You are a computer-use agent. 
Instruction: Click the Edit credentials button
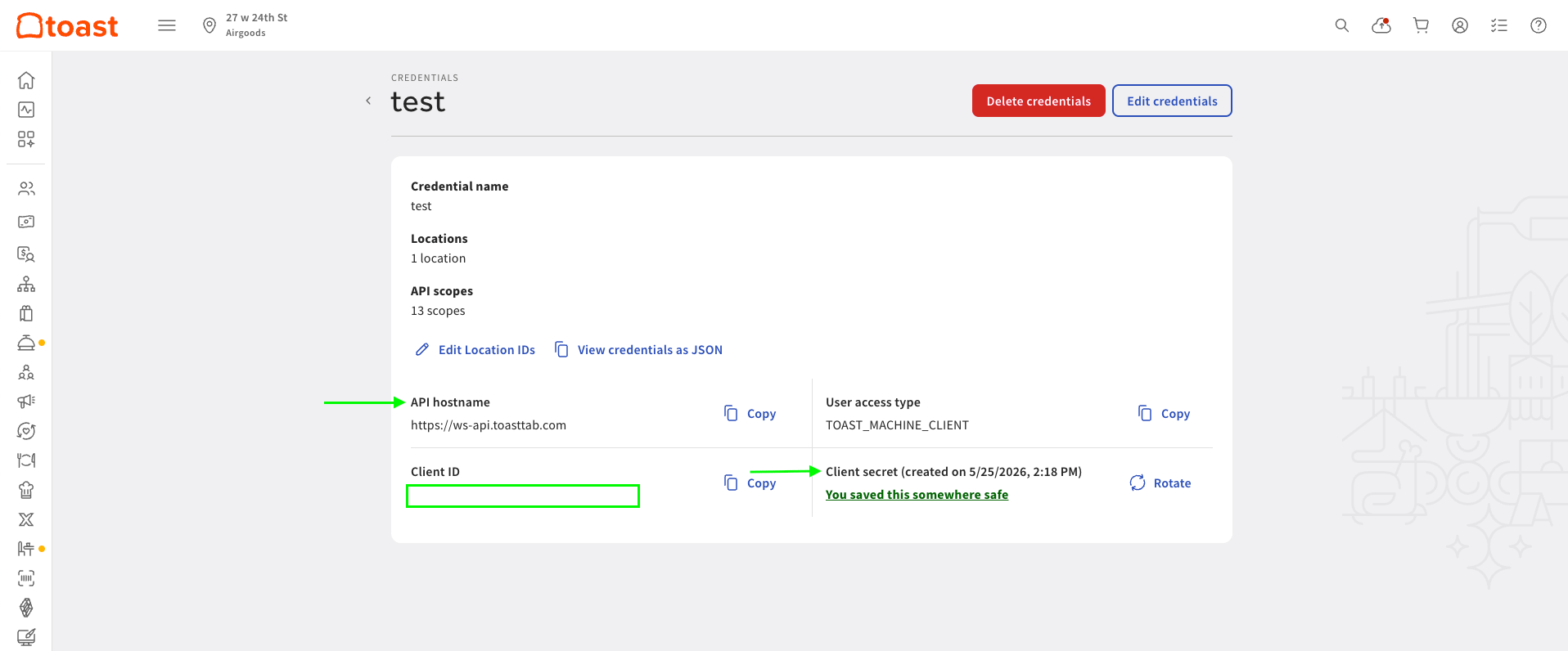pos(1172,101)
